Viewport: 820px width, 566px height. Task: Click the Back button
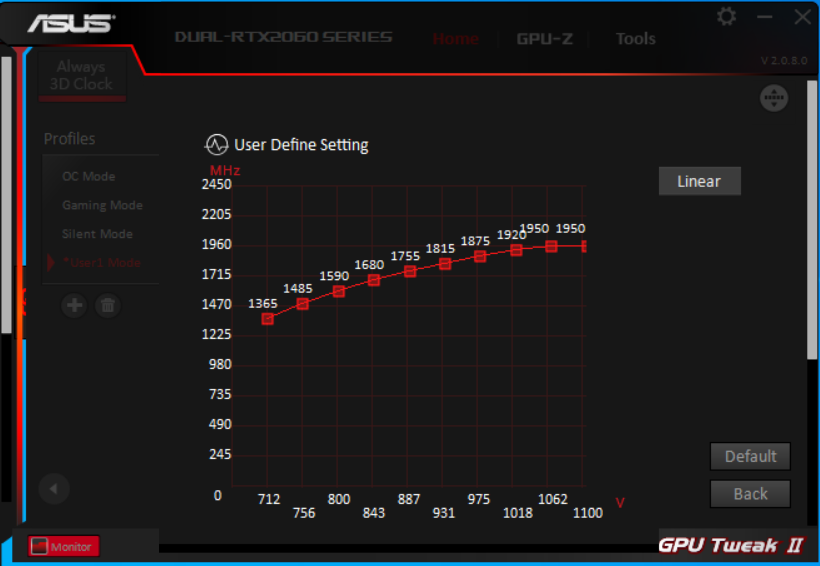(750, 494)
